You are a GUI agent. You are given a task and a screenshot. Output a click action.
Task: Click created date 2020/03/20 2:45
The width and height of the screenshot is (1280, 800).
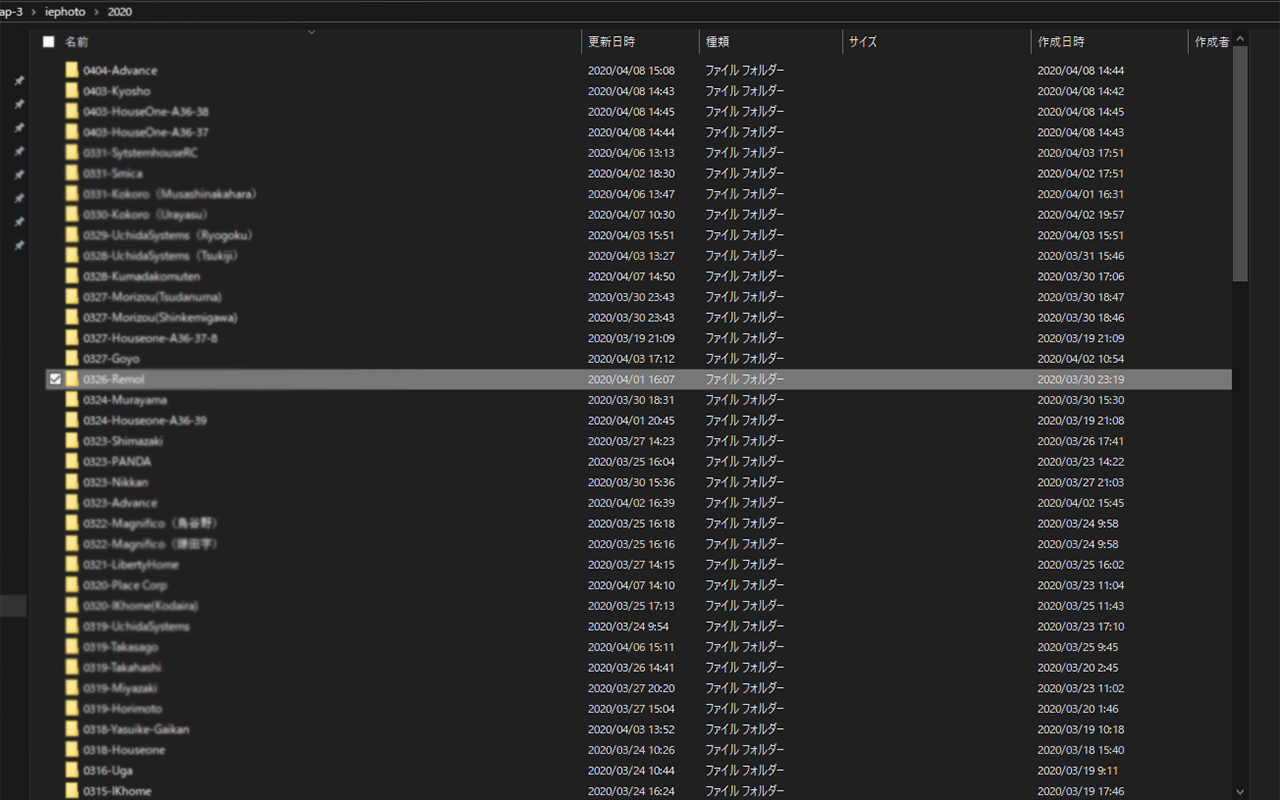click(x=1078, y=668)
